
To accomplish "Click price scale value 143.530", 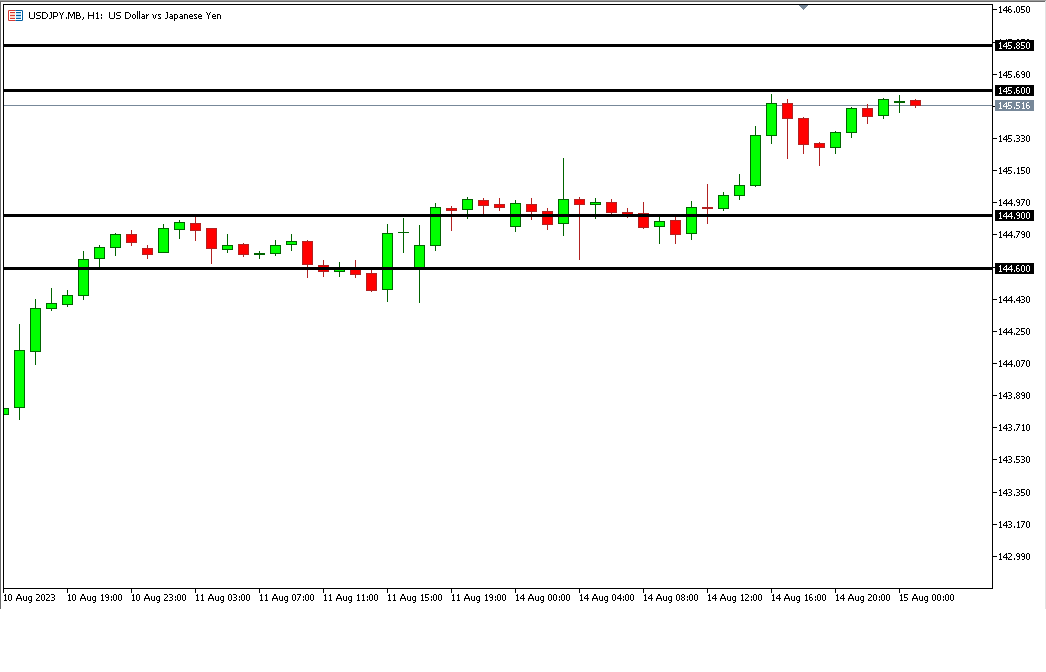I will 1014,459.
